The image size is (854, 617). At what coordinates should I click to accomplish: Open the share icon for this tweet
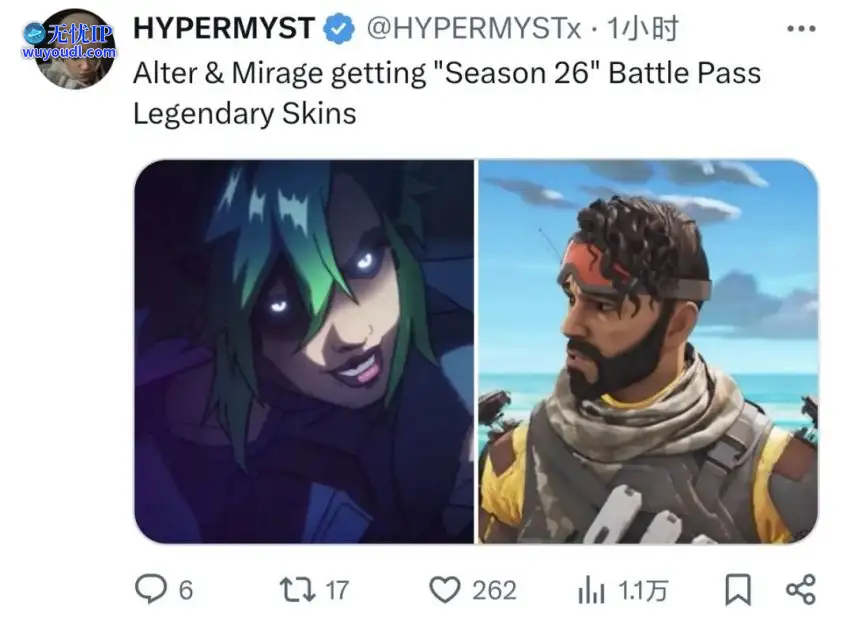click(801, 589)
